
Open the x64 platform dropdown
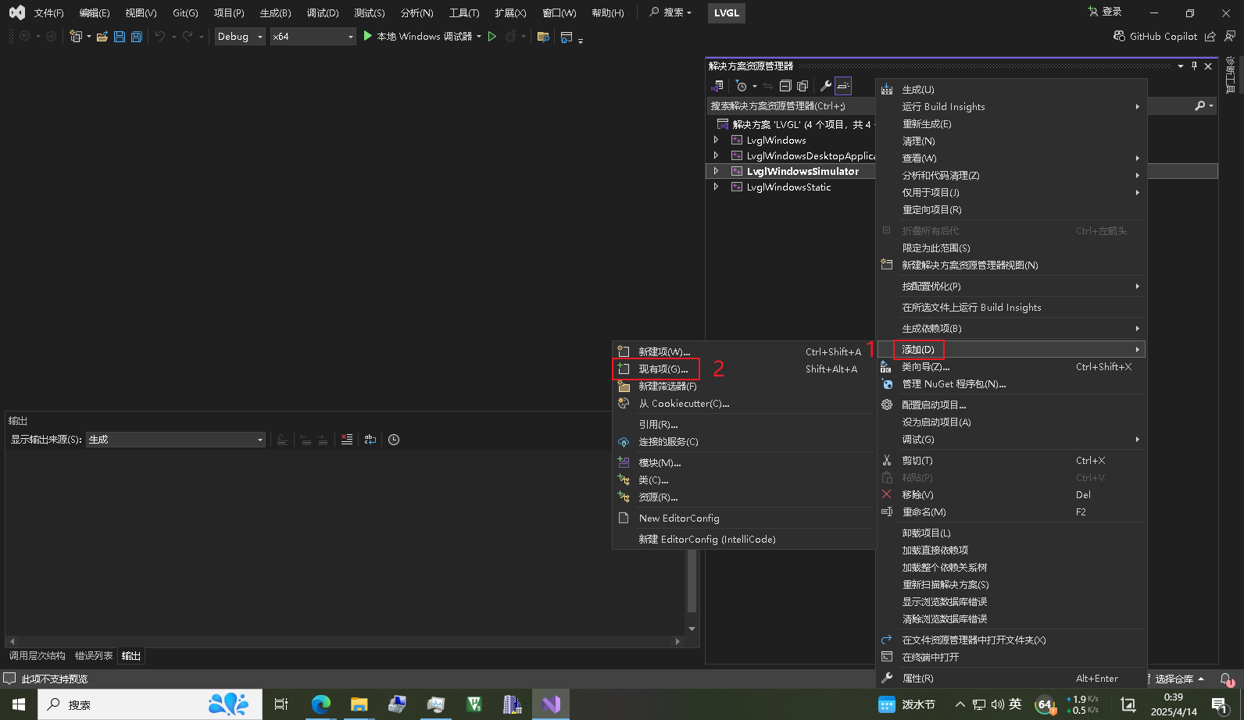(x=313, y=37)
